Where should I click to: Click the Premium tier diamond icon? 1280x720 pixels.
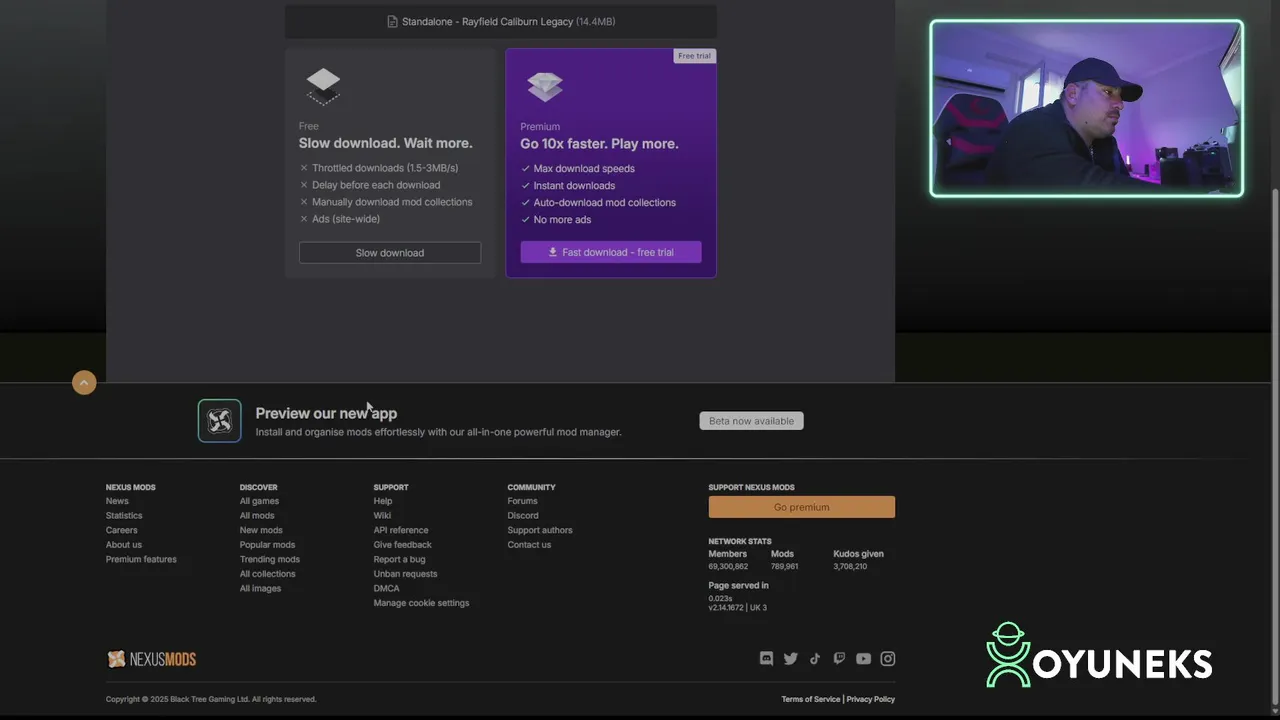545,87
